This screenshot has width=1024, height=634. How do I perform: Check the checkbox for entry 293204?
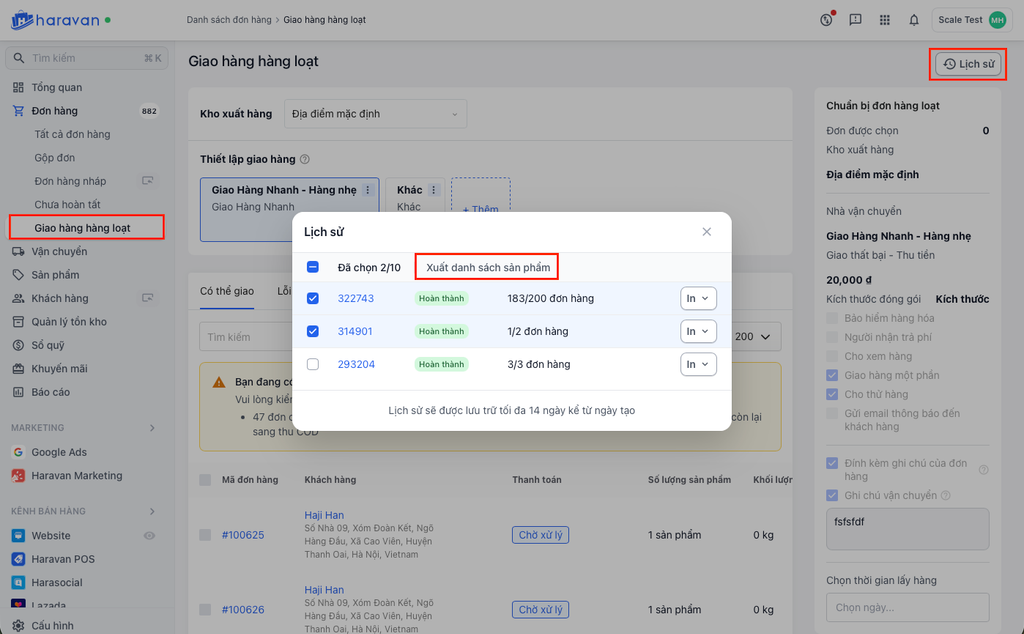pyautogui.click(x=313, y=364)
